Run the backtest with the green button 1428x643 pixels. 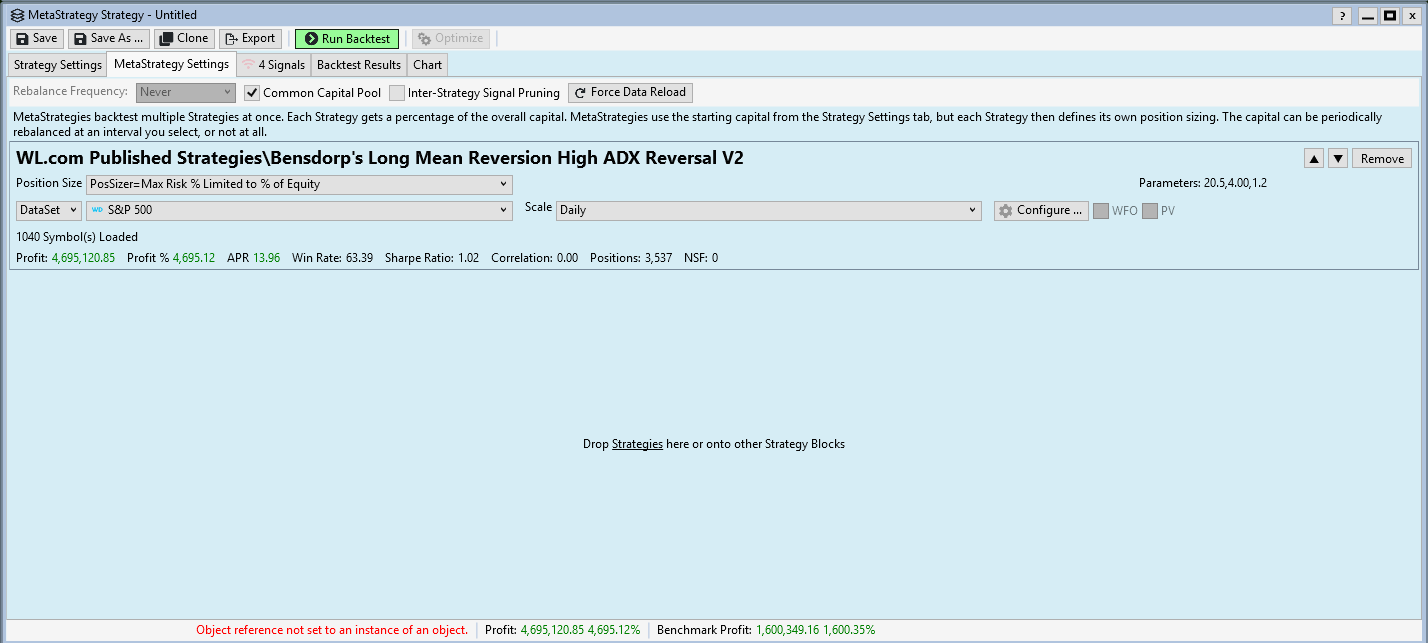(347, 38)
